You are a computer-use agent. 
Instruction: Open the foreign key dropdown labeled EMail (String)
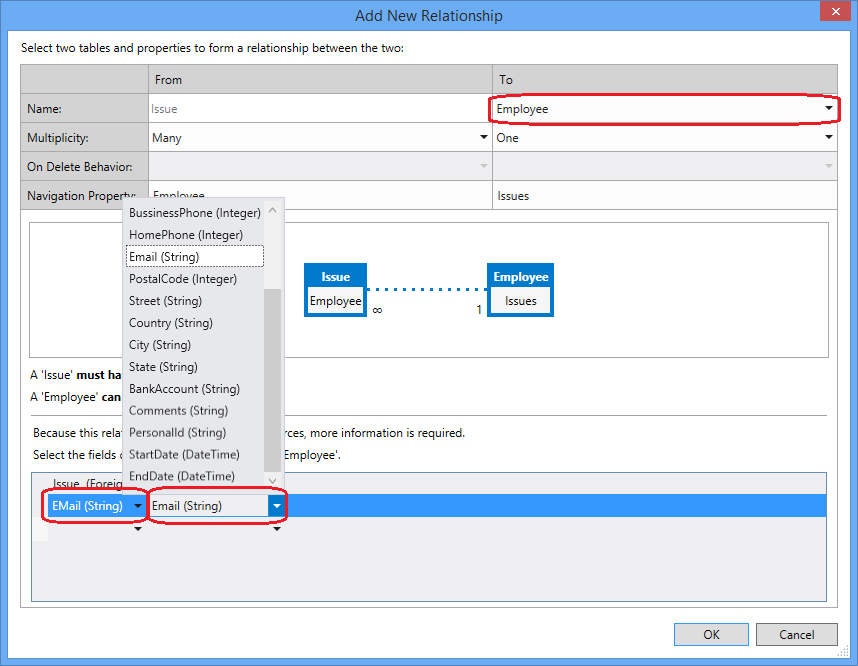(x=137, y=506)
